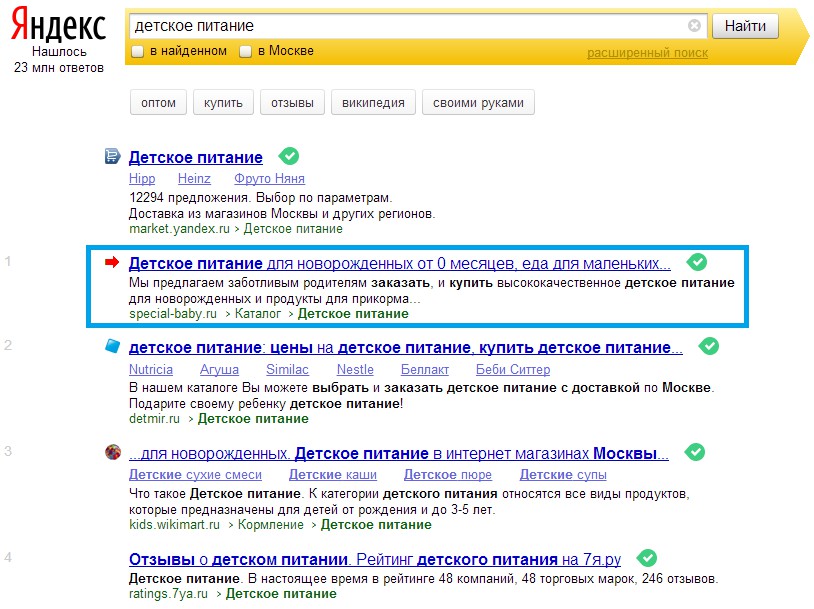The width and height of the screenshot is (814, 609).
Task: Open the 'Детское питание' Market result title
Action: tap(196, 157)
